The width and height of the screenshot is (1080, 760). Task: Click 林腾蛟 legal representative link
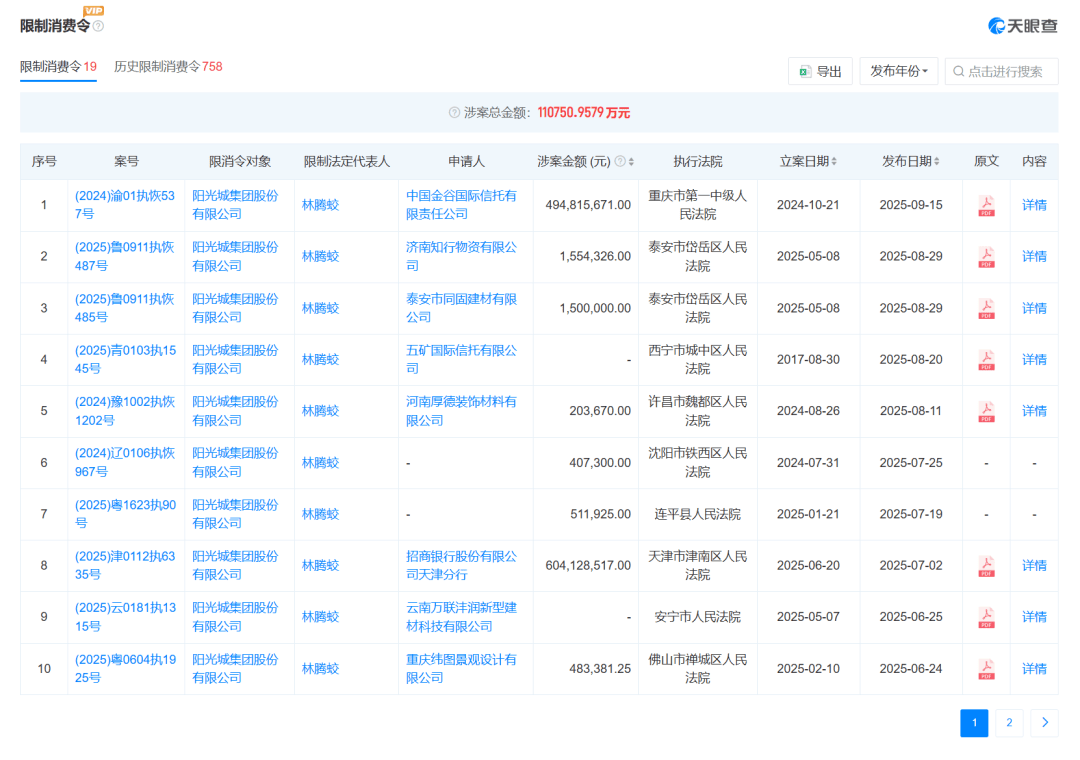(x=319, y=205)
